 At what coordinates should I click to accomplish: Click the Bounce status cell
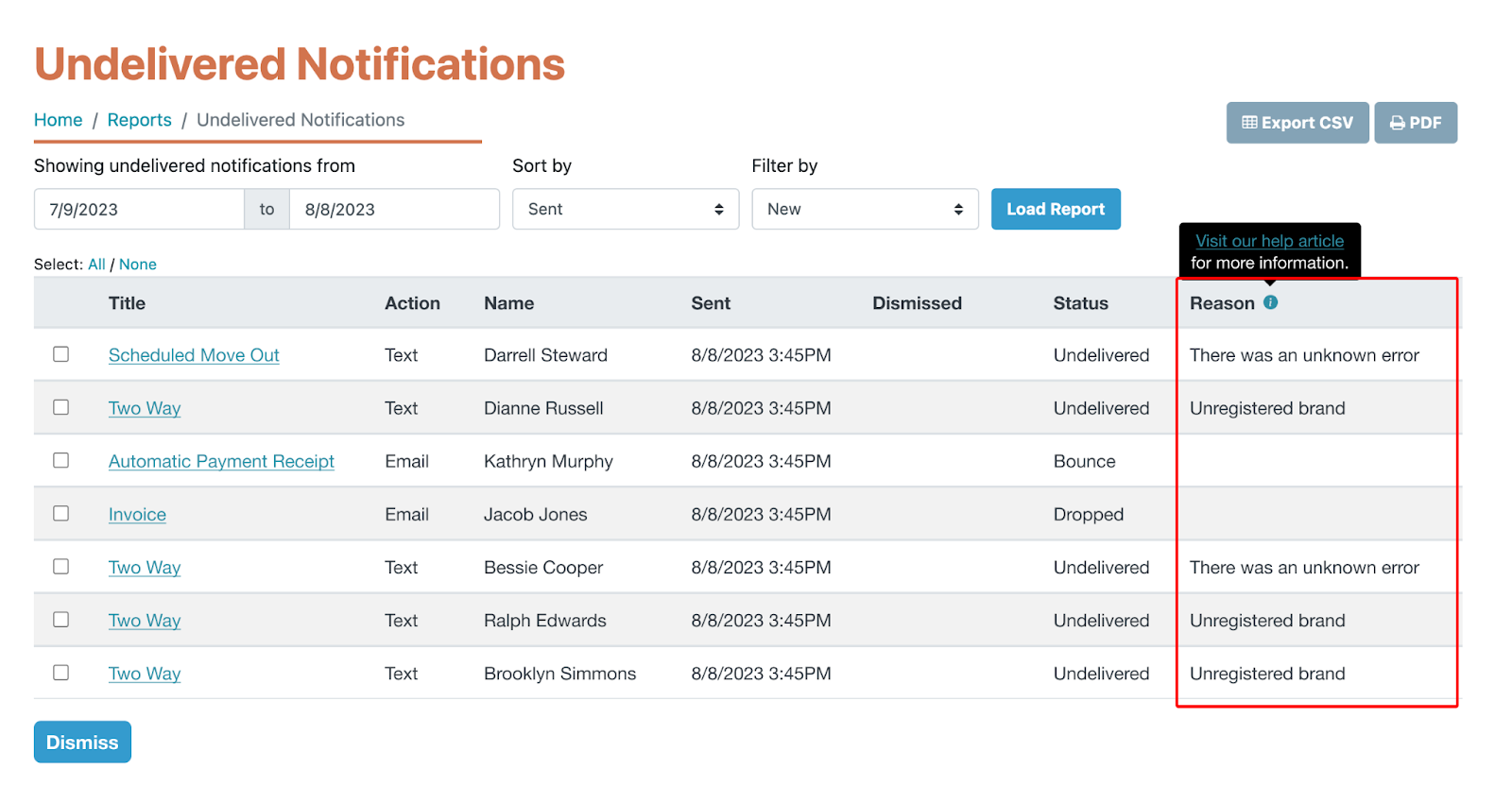coord(1084,461)
